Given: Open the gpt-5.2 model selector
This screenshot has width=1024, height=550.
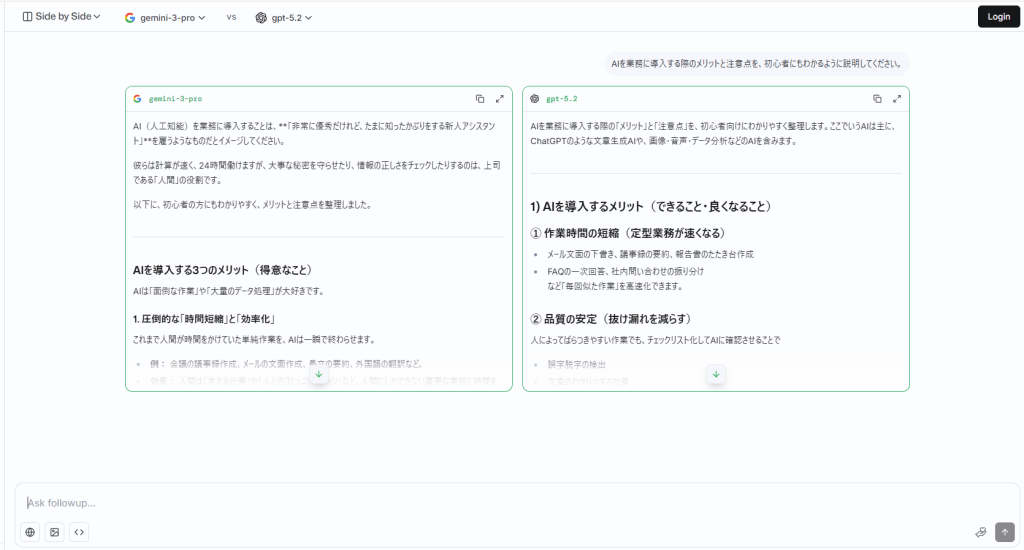Looking at the screenshot, I should [284, 17].
